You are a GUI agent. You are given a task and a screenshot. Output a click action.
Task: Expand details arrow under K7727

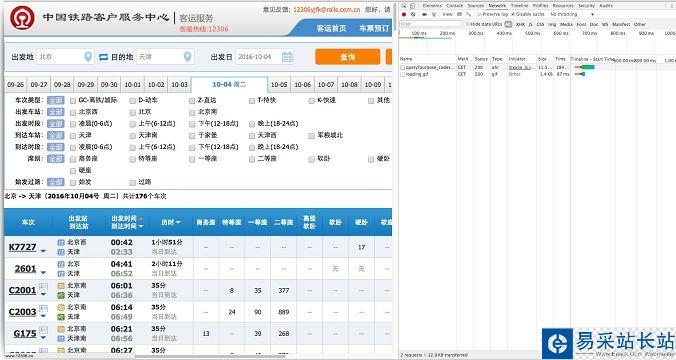click(x=43, y=251)
